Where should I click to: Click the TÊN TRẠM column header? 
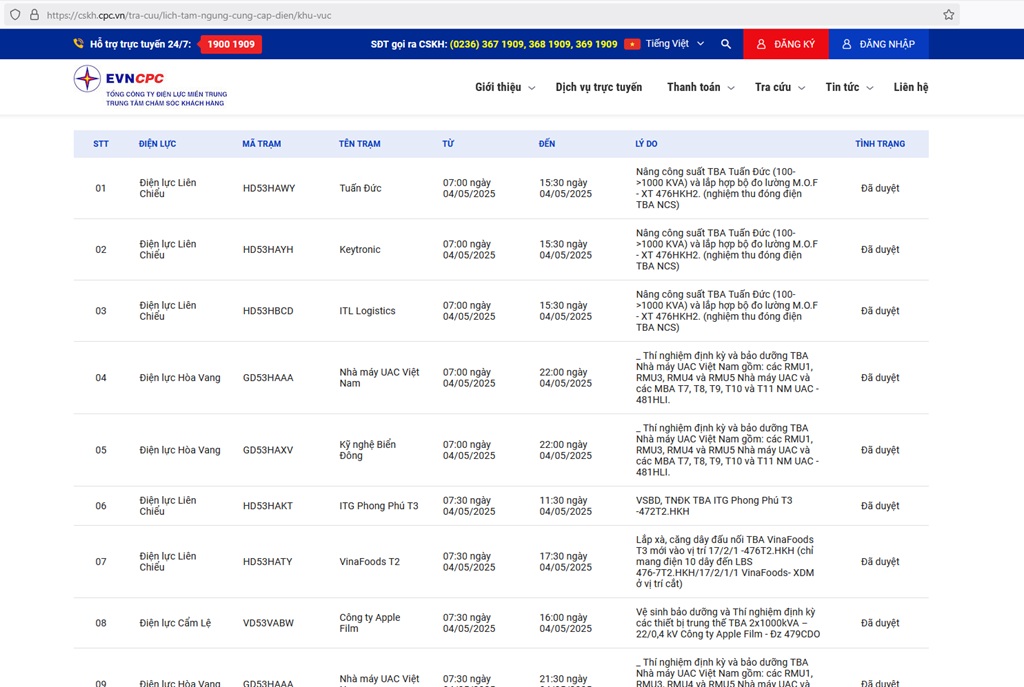[x=359, y=144]
